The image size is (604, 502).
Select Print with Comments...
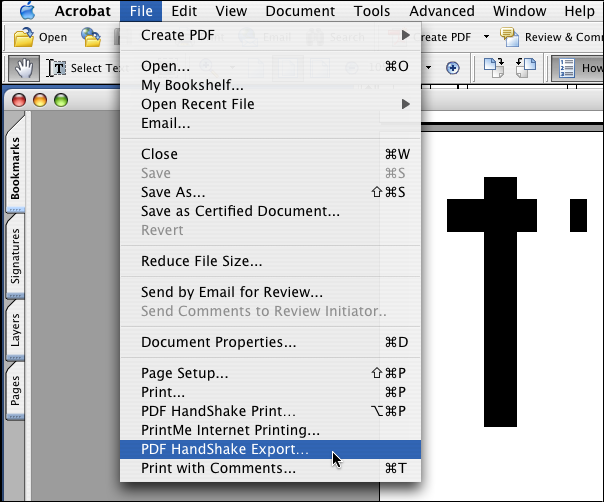270,468
